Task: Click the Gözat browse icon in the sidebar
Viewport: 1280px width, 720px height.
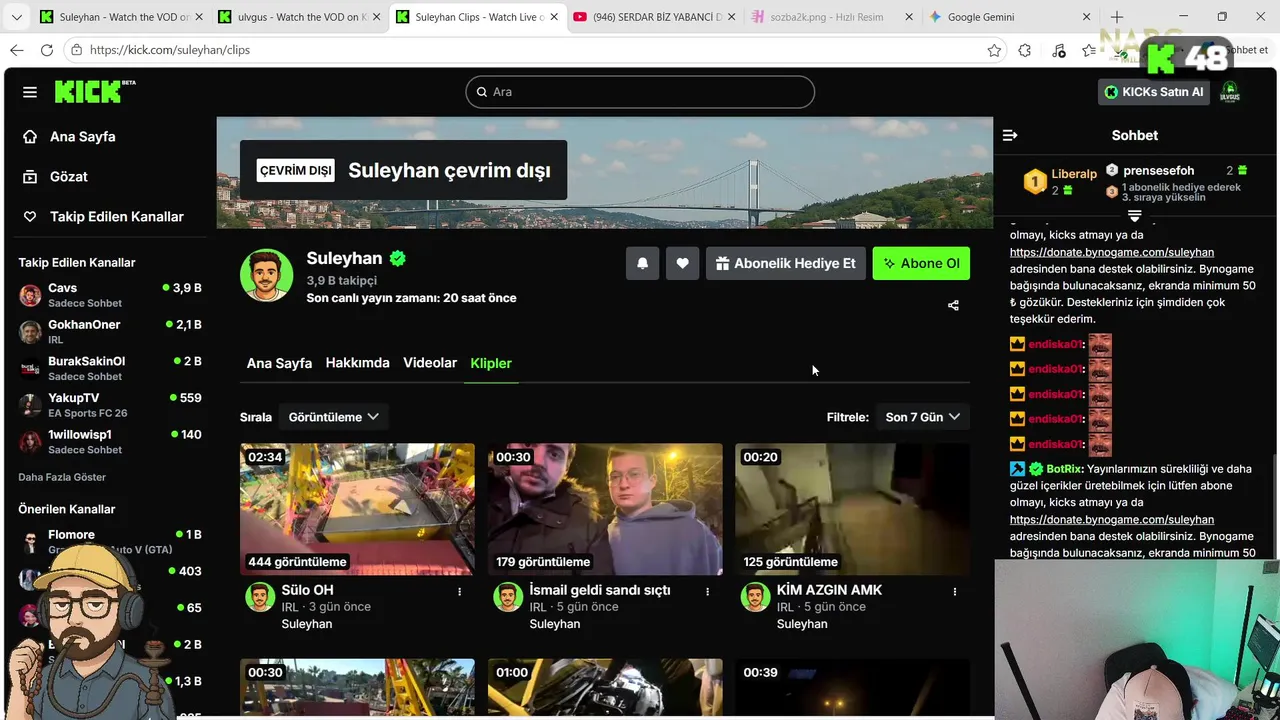Action: coord(30,177)
